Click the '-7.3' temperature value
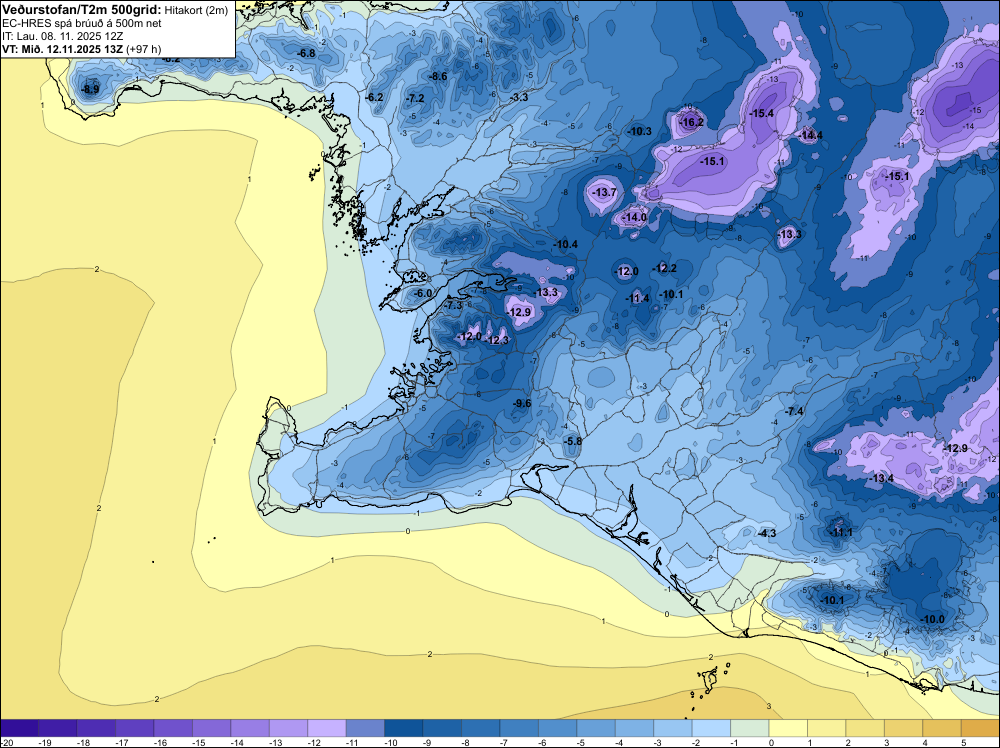The image size is (1000, 748). click(453, 305)
